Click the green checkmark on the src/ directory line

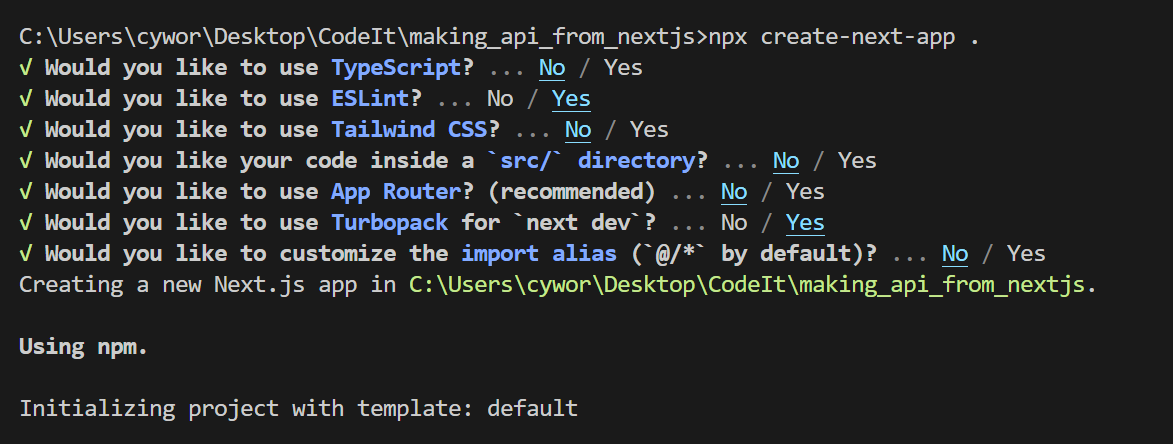[x=25, y=161]
